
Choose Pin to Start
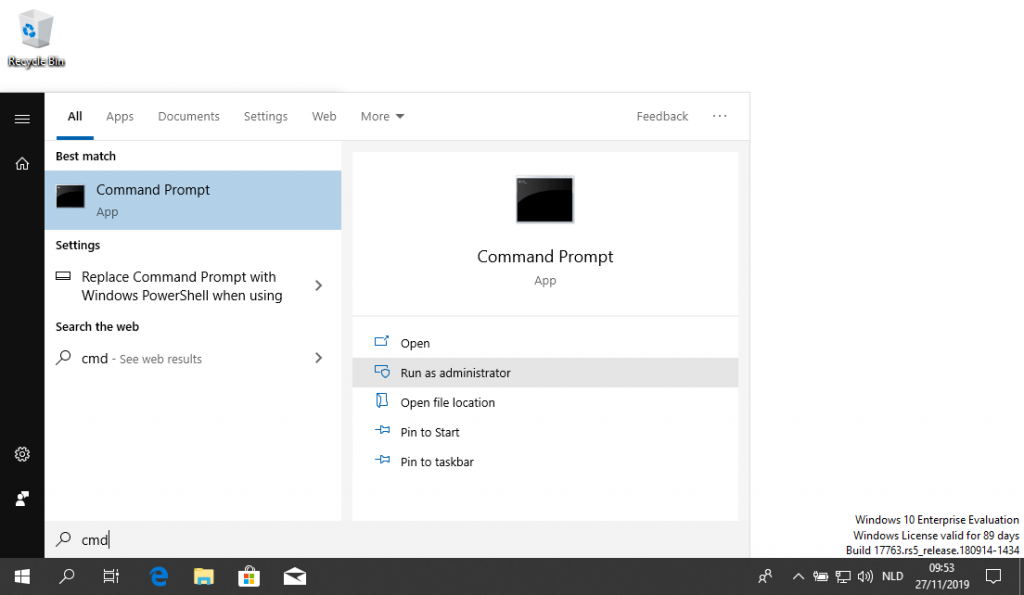click(545, 432)
